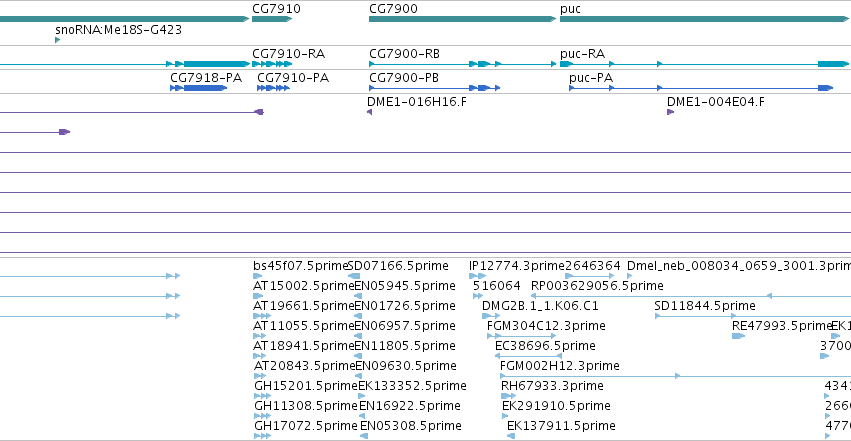This screenshot has height=441, width=851.
Task: Select the EN01726.5prime EST label
Action: 405,306
